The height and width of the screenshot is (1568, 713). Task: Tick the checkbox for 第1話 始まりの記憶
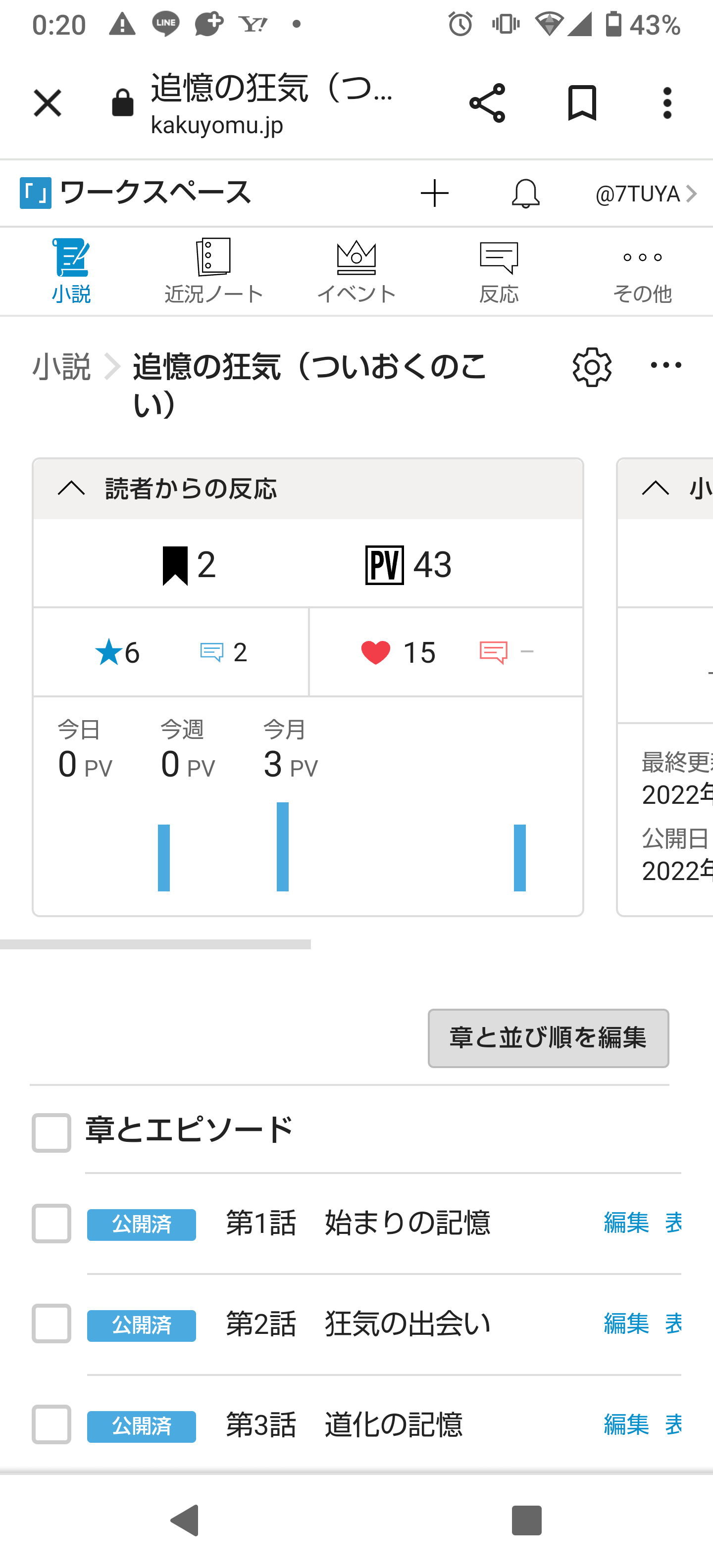point(52,1223)
